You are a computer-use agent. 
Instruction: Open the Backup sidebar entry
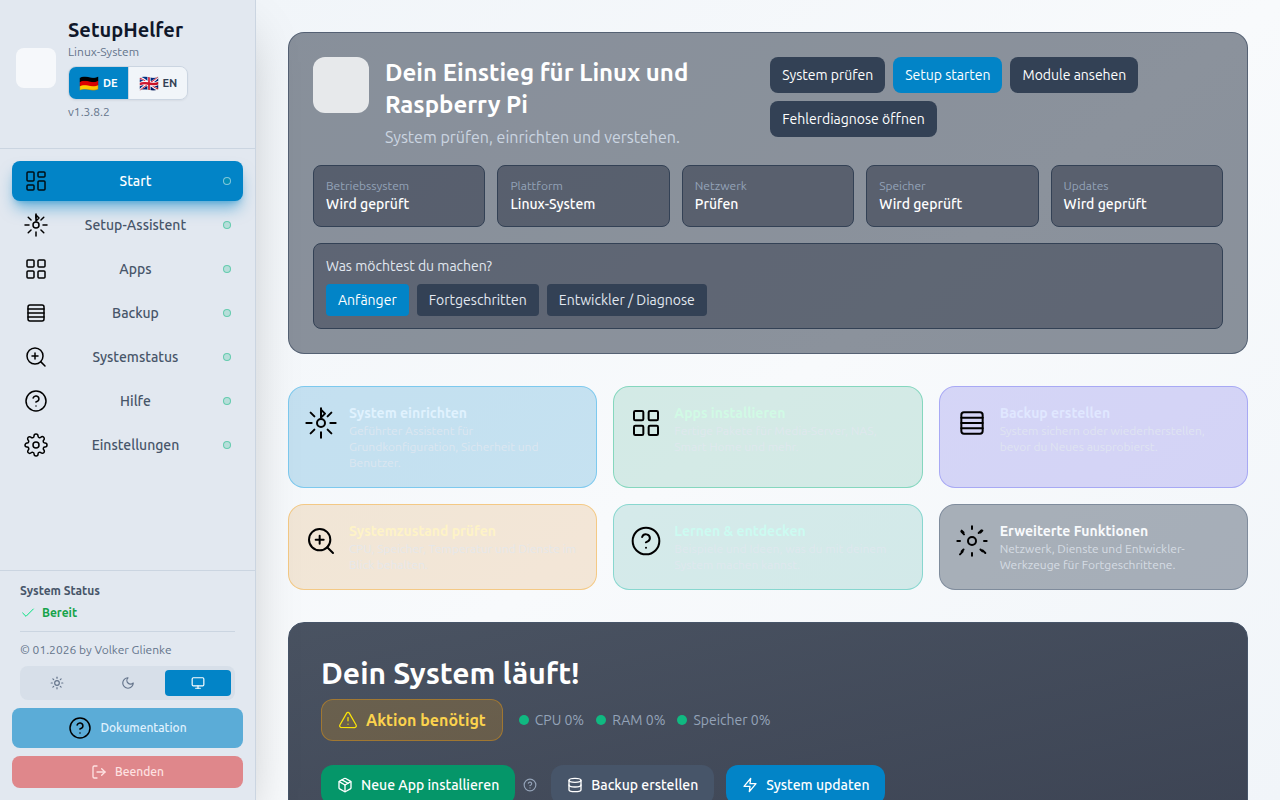pyautogui.click(x=127, y=313)
